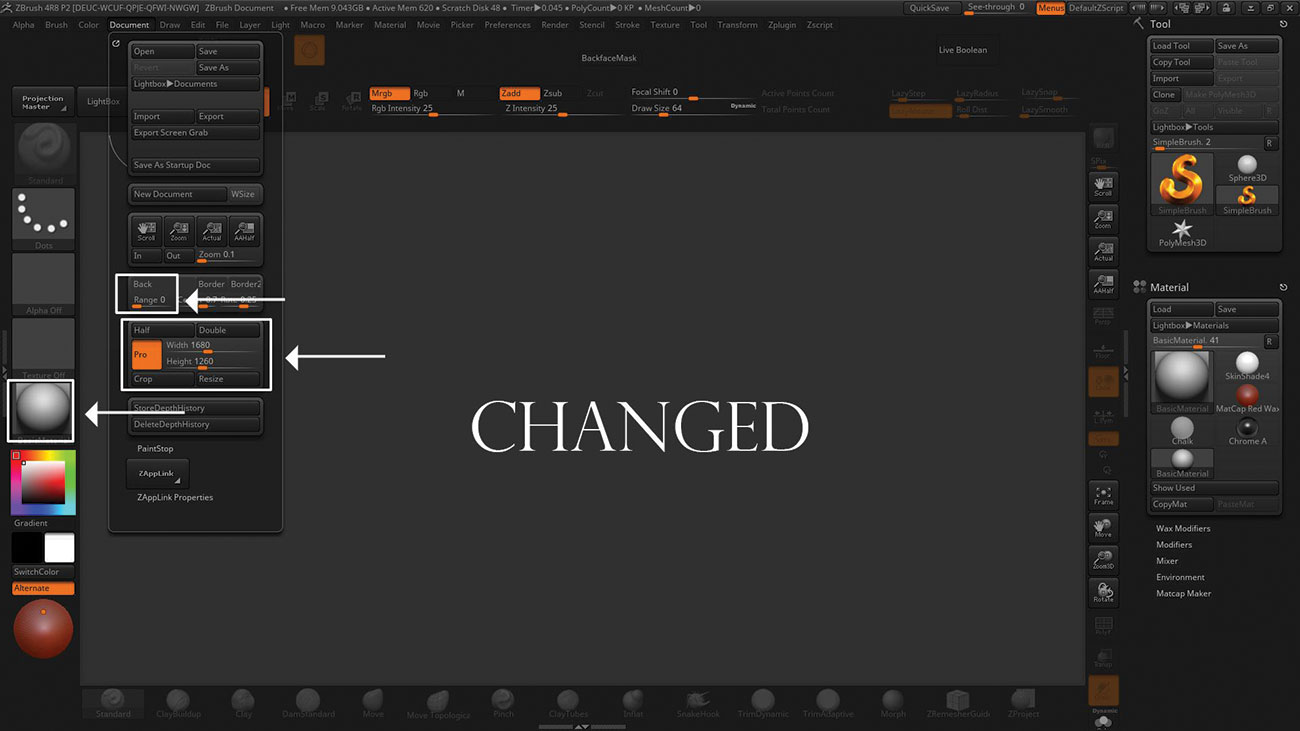Select the PolyMesh3D tool
Viewport: 1300px width, 731px height.
(1182, 232)
